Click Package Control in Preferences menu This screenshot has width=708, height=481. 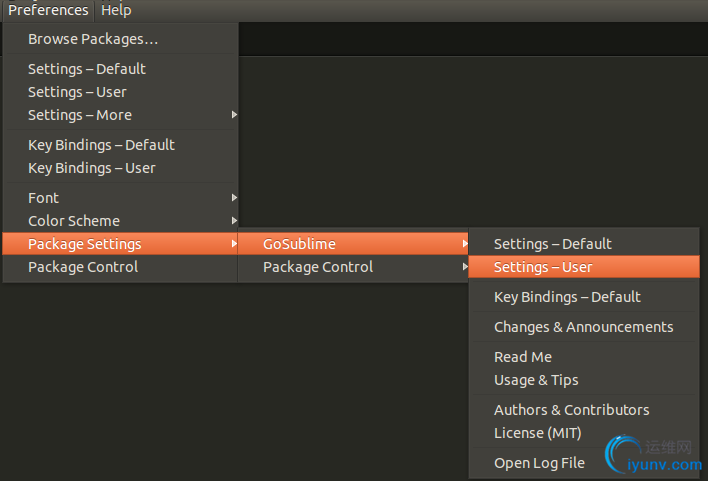pyautogui.click(x=121, y=267)
